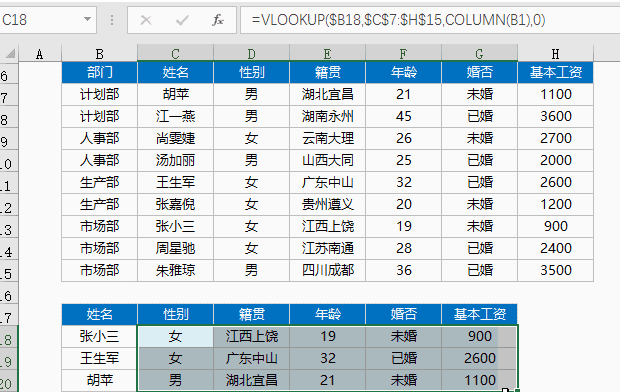Select 王生军 in the lower lookup table
This screenshot has width=620, height=392.
[x=99, y=358]
